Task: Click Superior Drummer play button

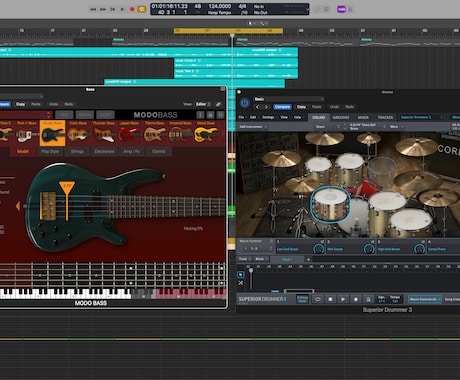Action: (343, 299)
